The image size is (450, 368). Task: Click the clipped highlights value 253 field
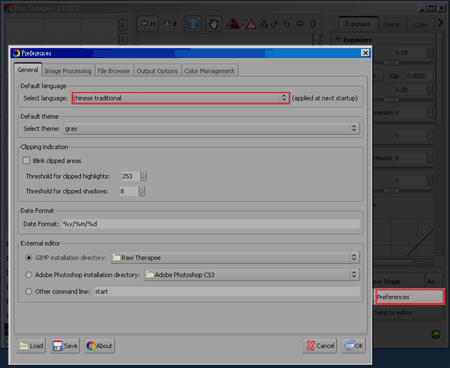[130, 176]
